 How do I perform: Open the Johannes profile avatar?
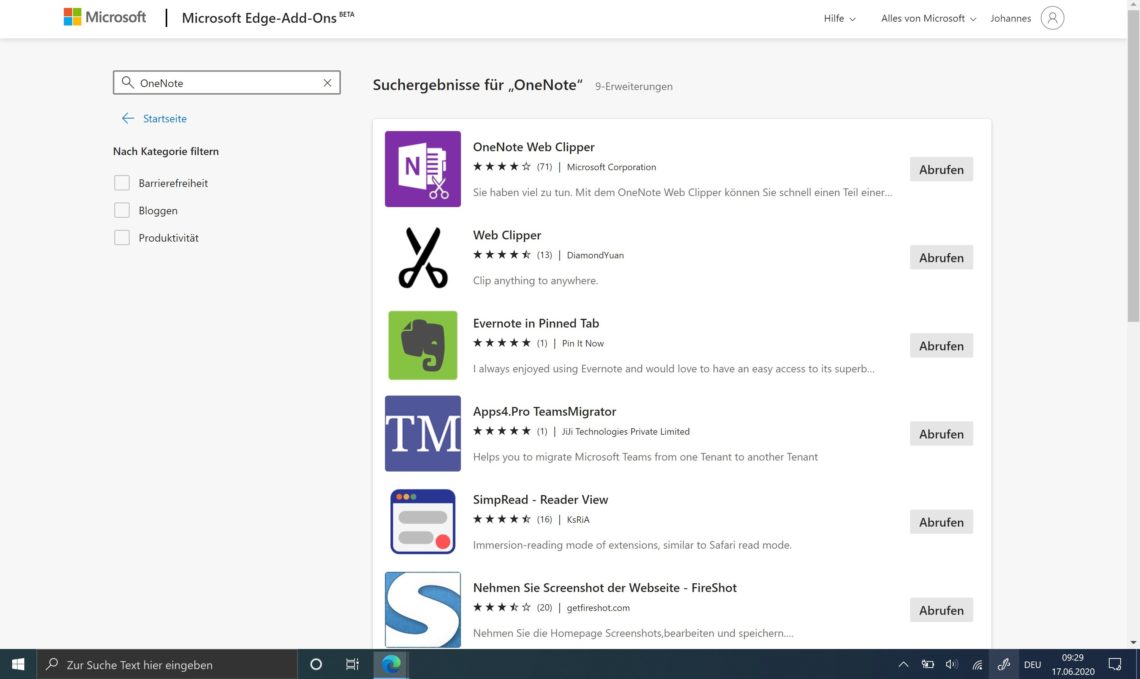point(1052,17)
